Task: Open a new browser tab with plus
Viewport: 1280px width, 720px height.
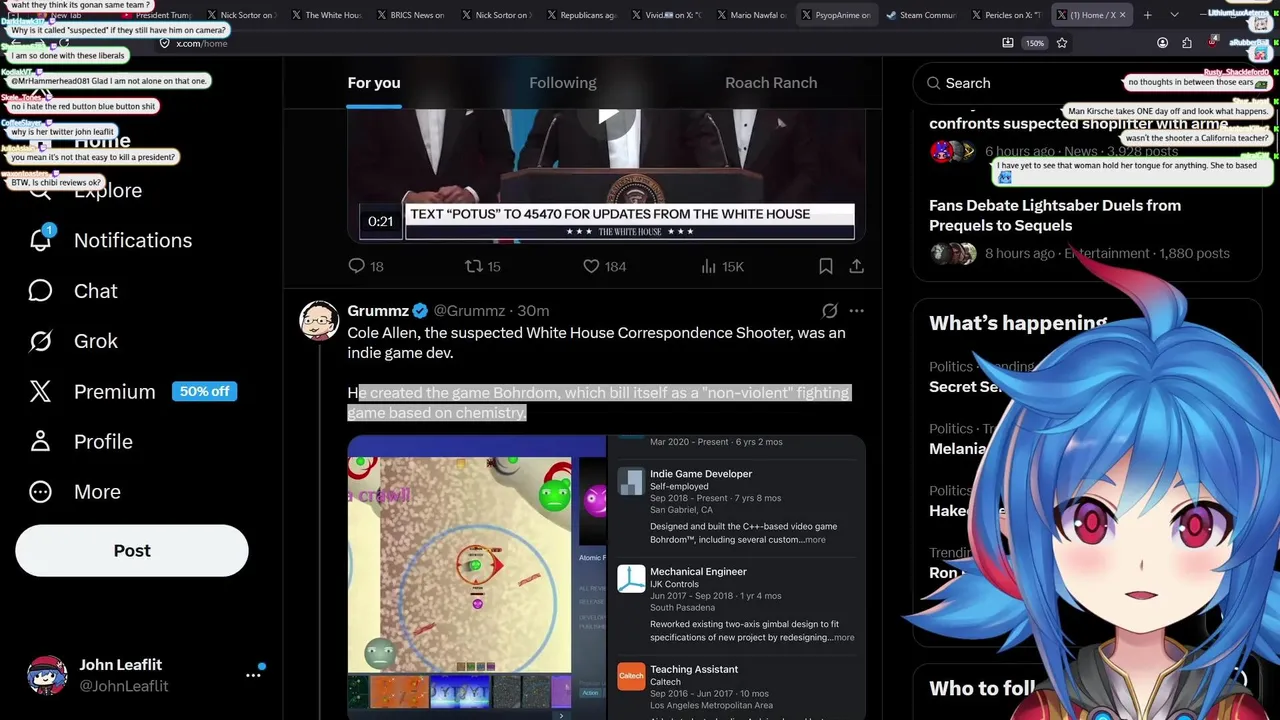Action: pyautogui.click(x=1147, y=15)
